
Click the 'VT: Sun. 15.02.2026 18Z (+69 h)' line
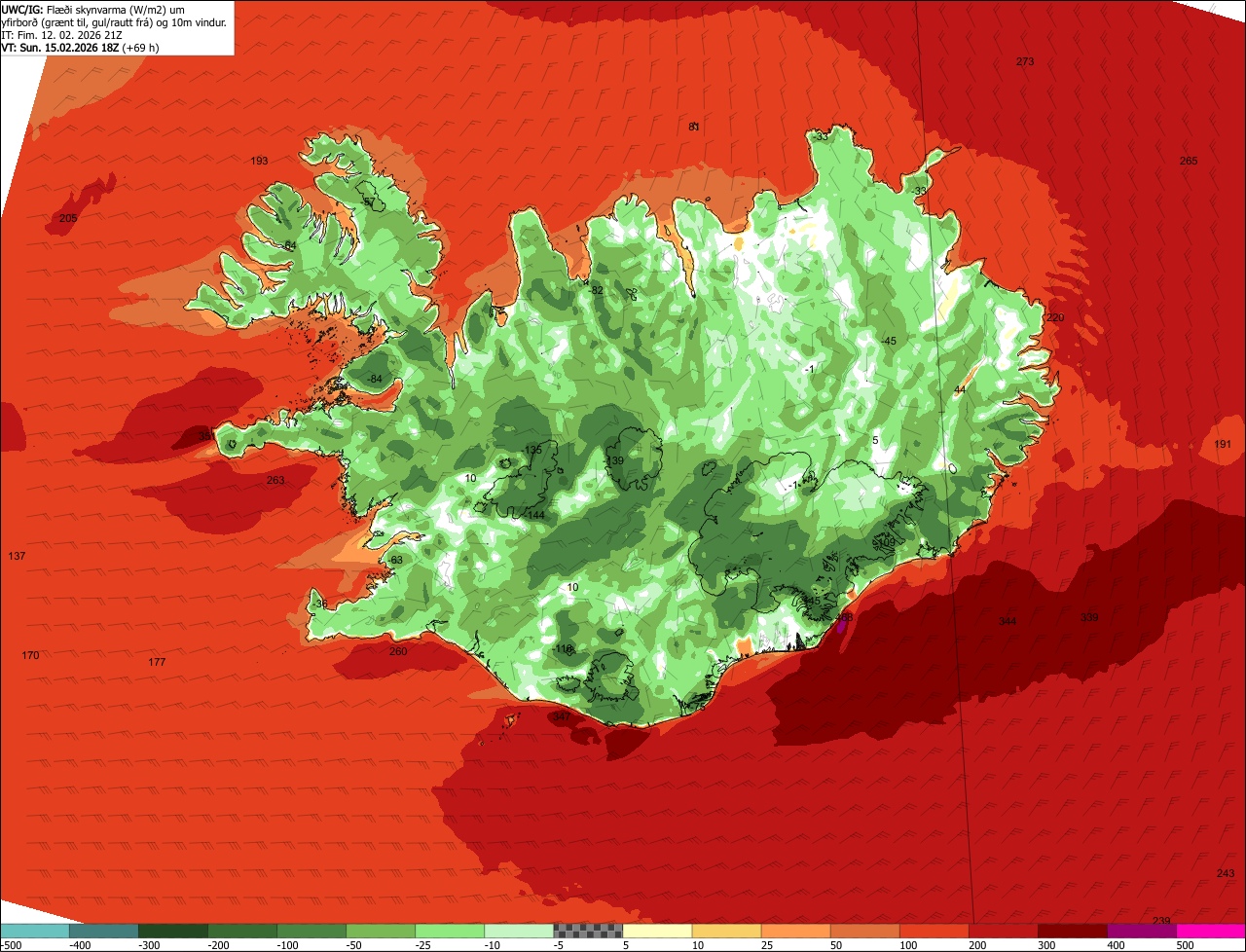click(81, 47)
